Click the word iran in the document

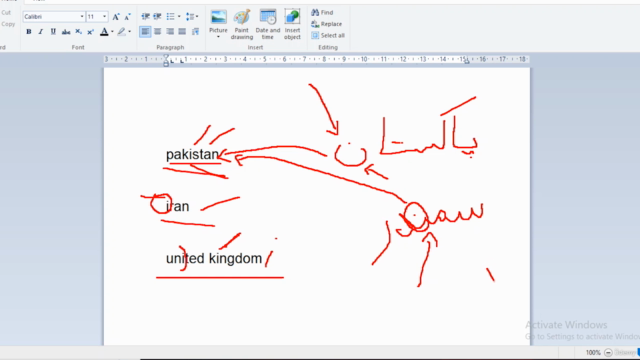coord(178,206)
